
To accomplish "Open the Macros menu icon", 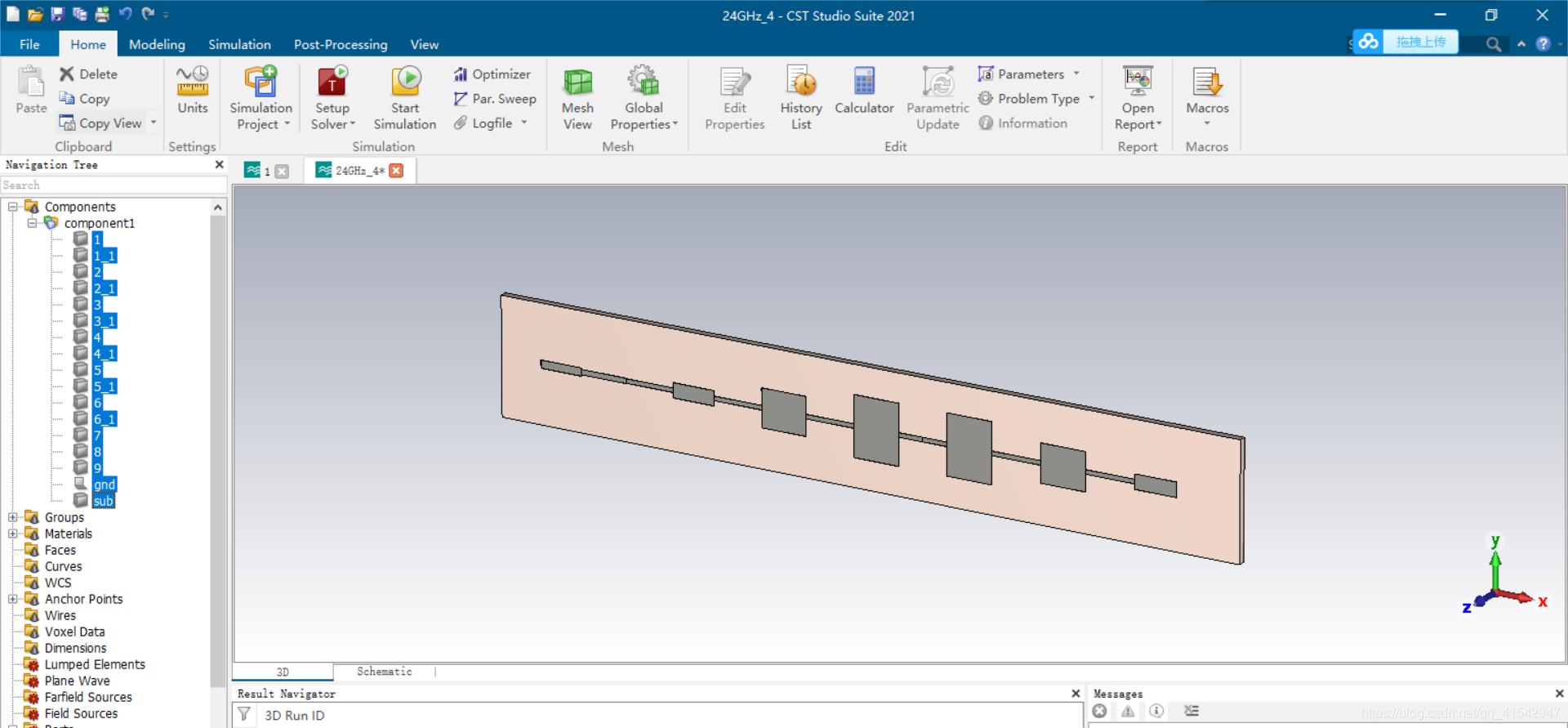I will (1207, 82).
